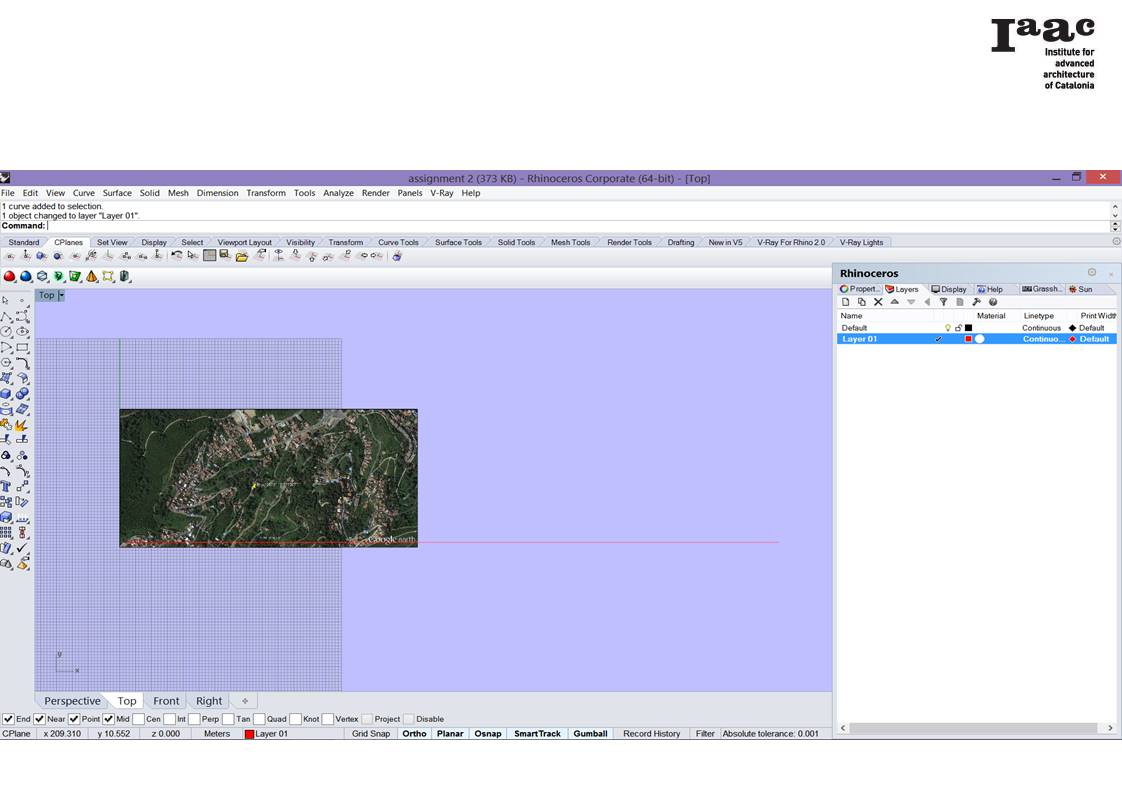Open the Analyze menu
Viewport: 1122px width, 793px height.
tap(338, 193)
